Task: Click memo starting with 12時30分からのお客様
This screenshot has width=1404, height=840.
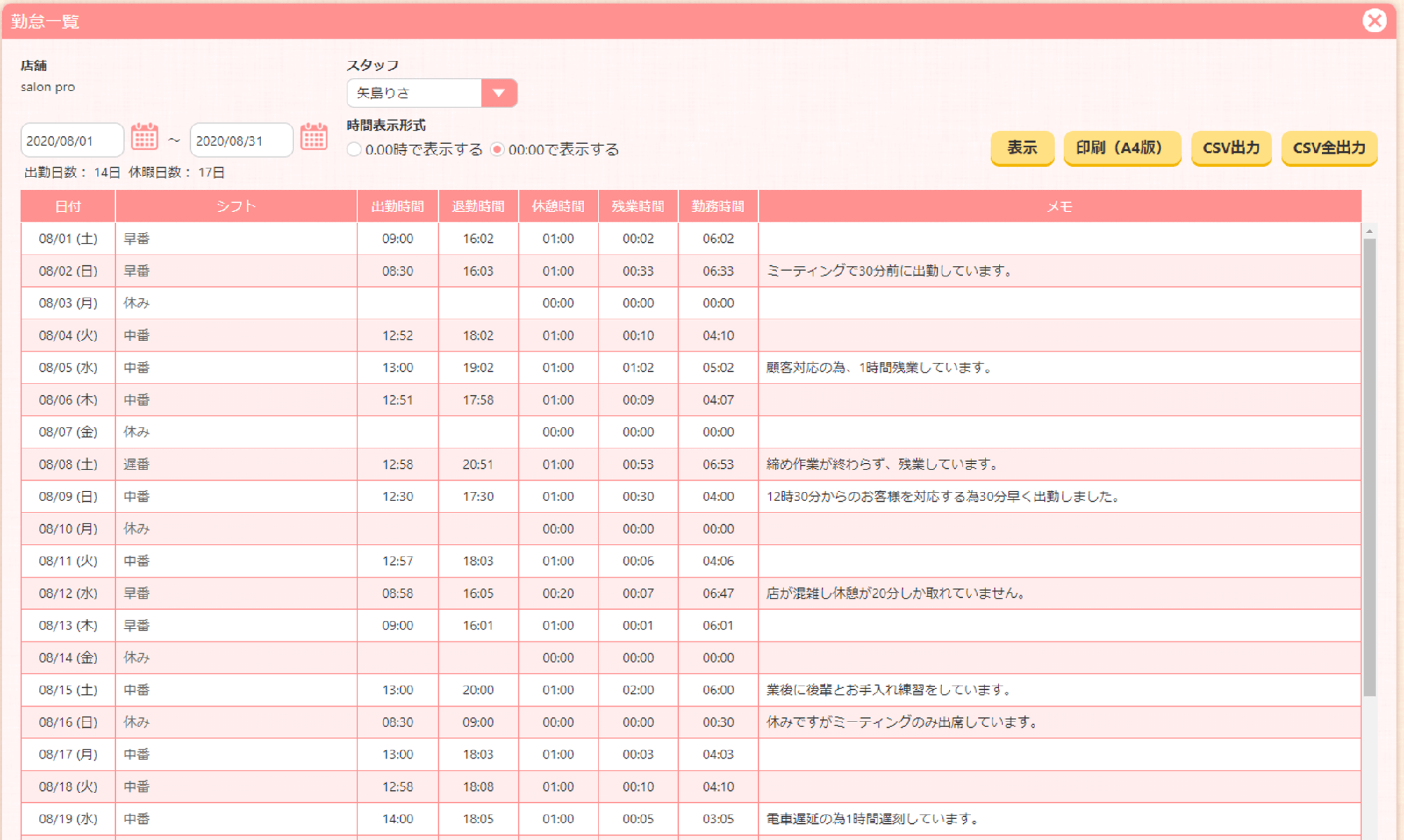Action: pos(943,497)
